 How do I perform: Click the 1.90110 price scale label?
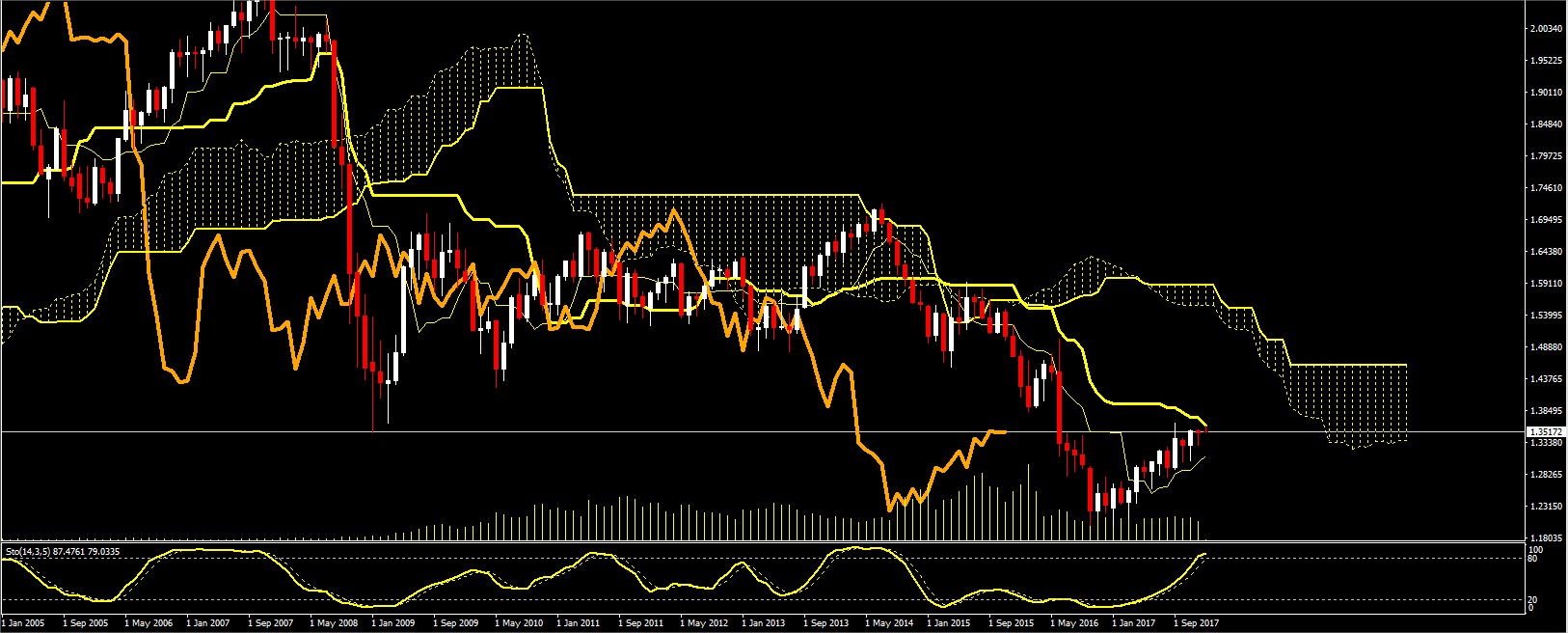1545,93
